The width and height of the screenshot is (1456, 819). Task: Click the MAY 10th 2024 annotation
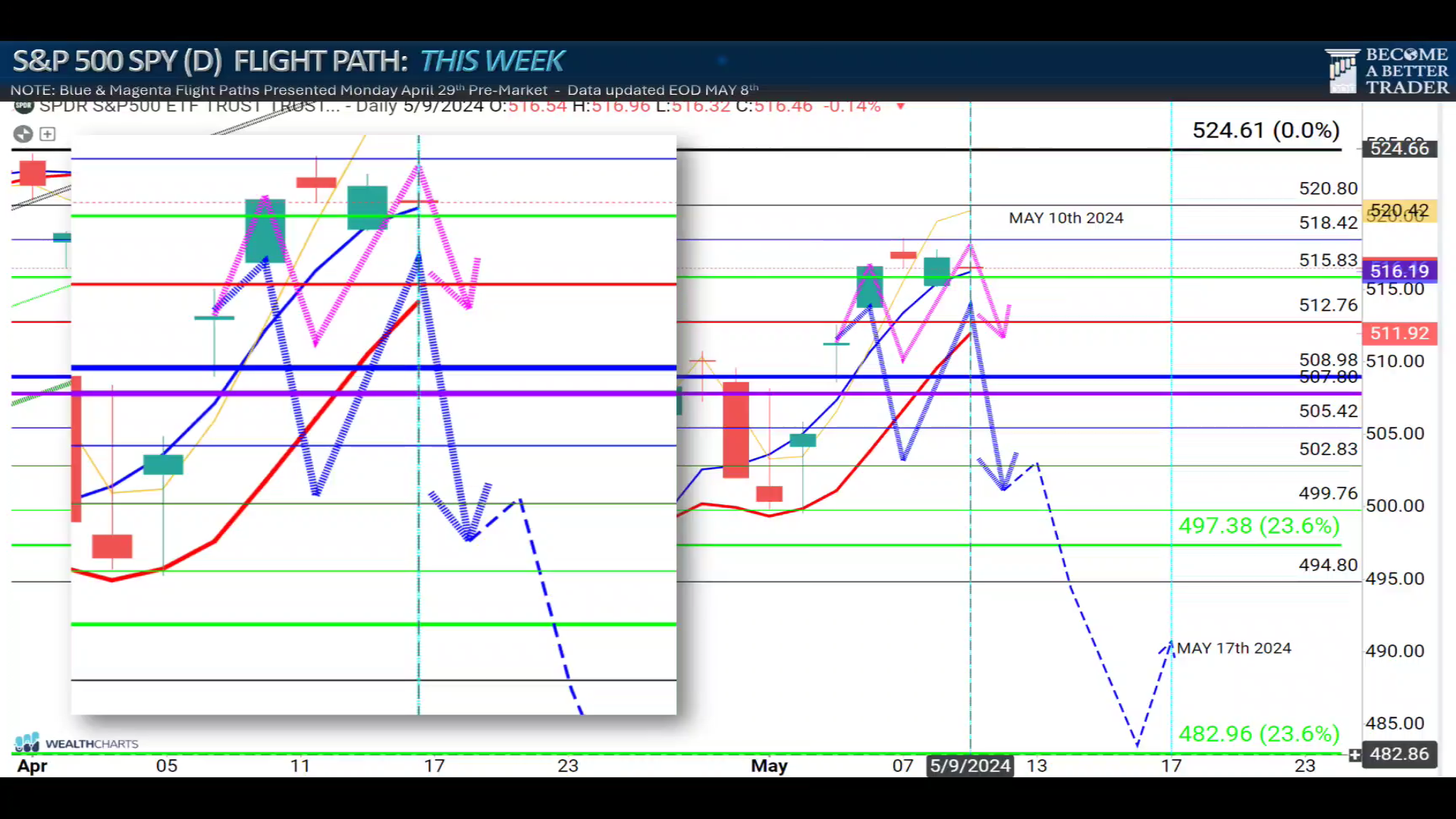pos(1065,218)
